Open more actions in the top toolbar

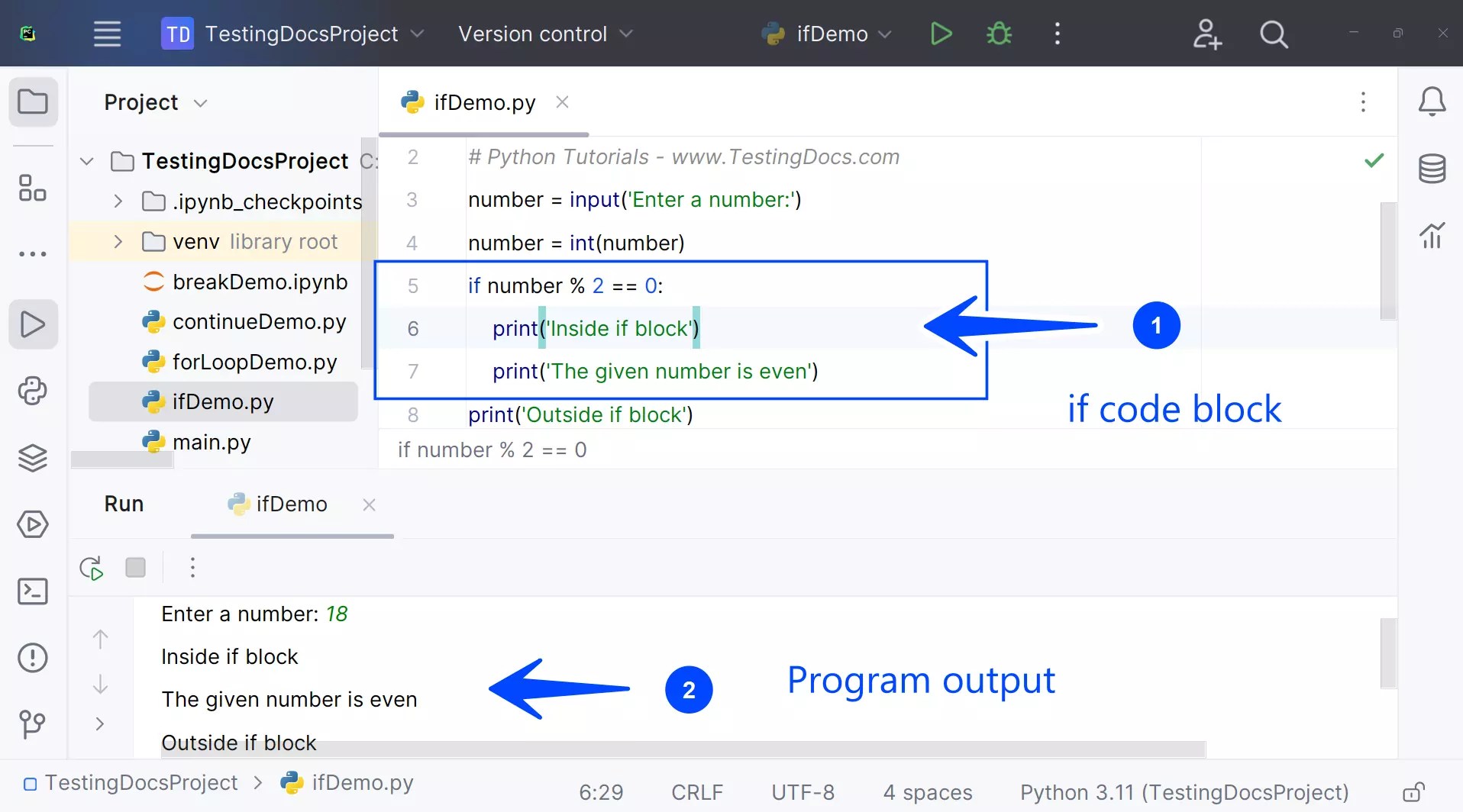click(x=1058, y=34)
